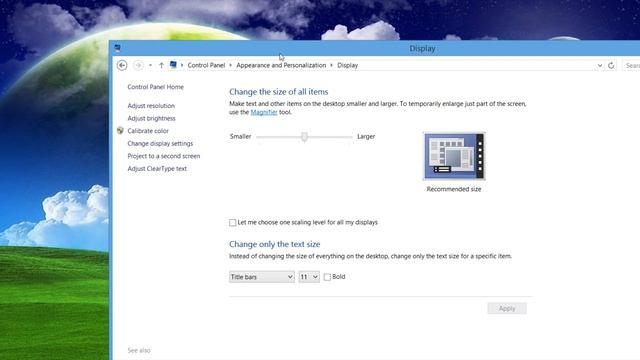Click the Display window title bar icon
Screen dimensions: 640x360
118,48
